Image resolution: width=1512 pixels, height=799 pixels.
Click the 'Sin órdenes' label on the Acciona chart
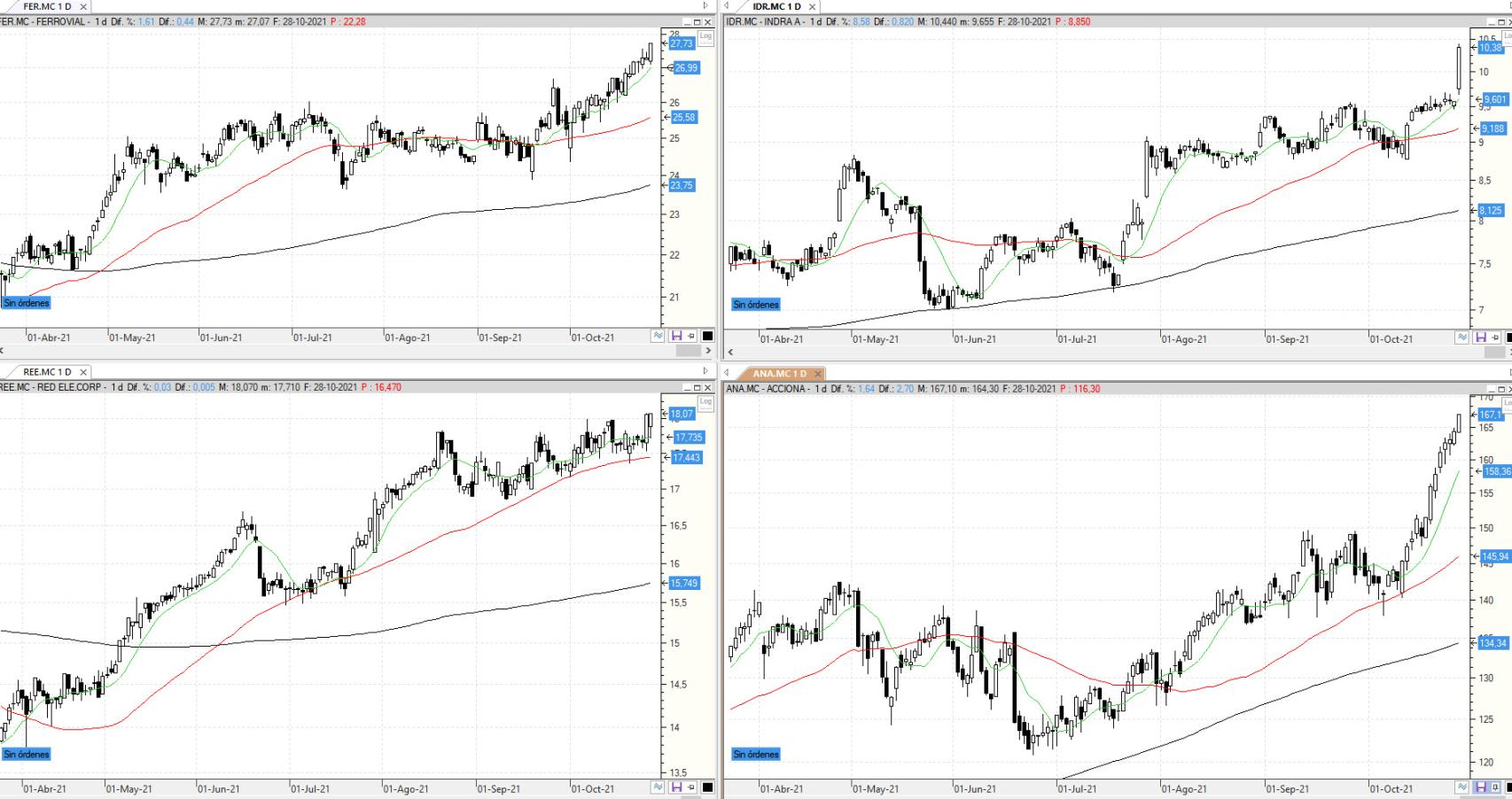tap(756, 755)
